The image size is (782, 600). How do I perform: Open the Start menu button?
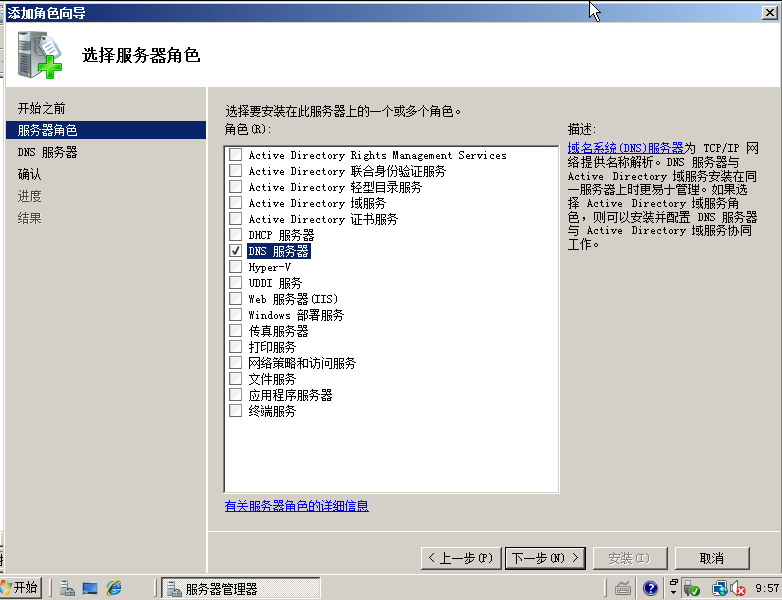pos(20,588)
